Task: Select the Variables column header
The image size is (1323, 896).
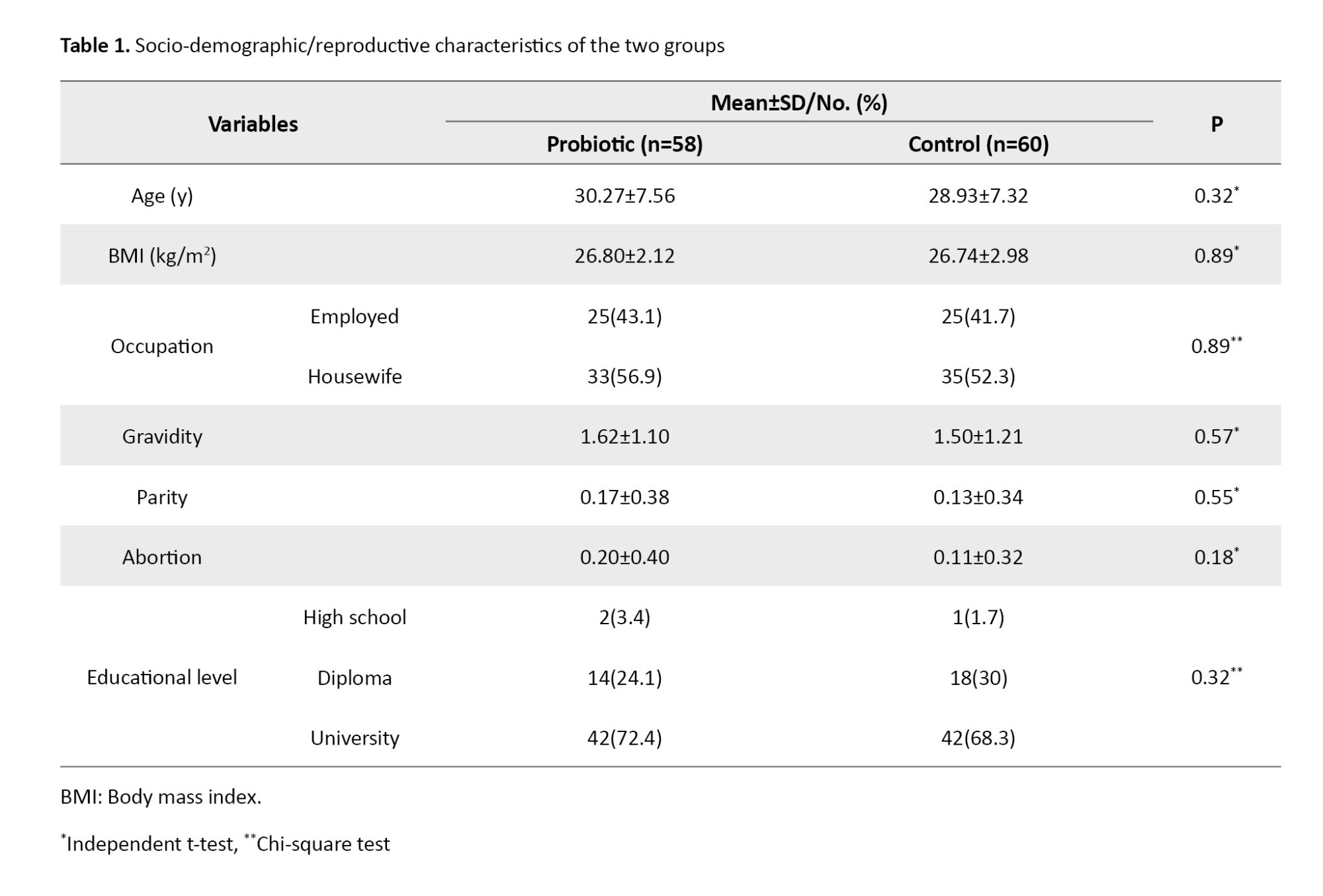Action: pyautogui.click(x=253, y=124)
